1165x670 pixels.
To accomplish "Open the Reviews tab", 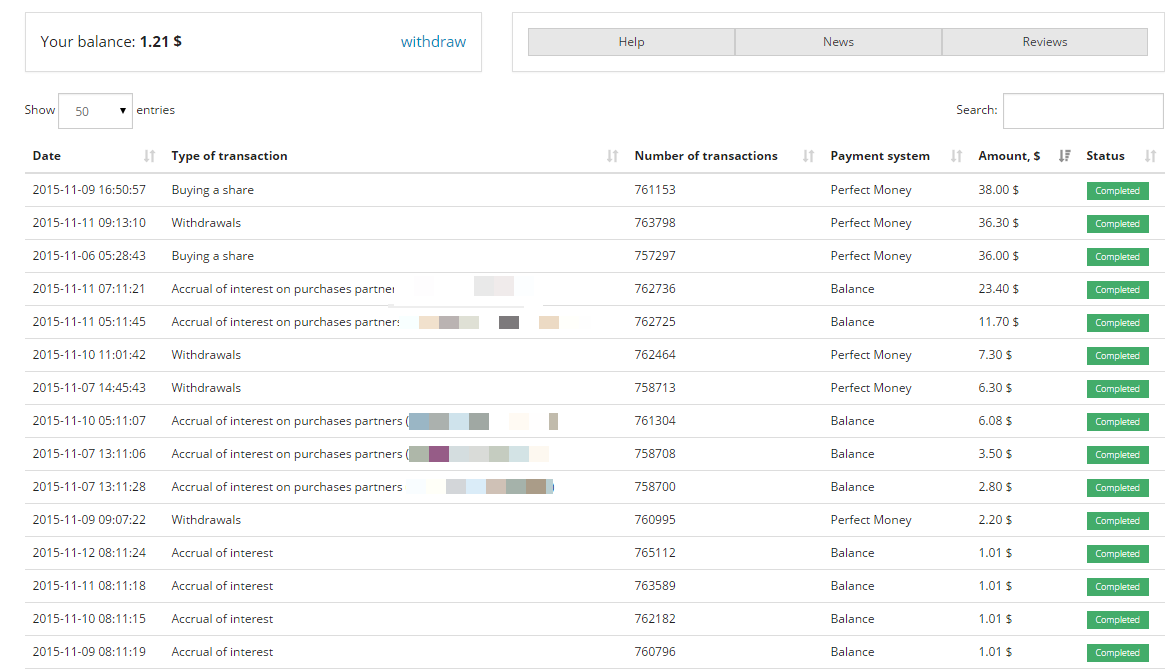I will point(1044,42).
